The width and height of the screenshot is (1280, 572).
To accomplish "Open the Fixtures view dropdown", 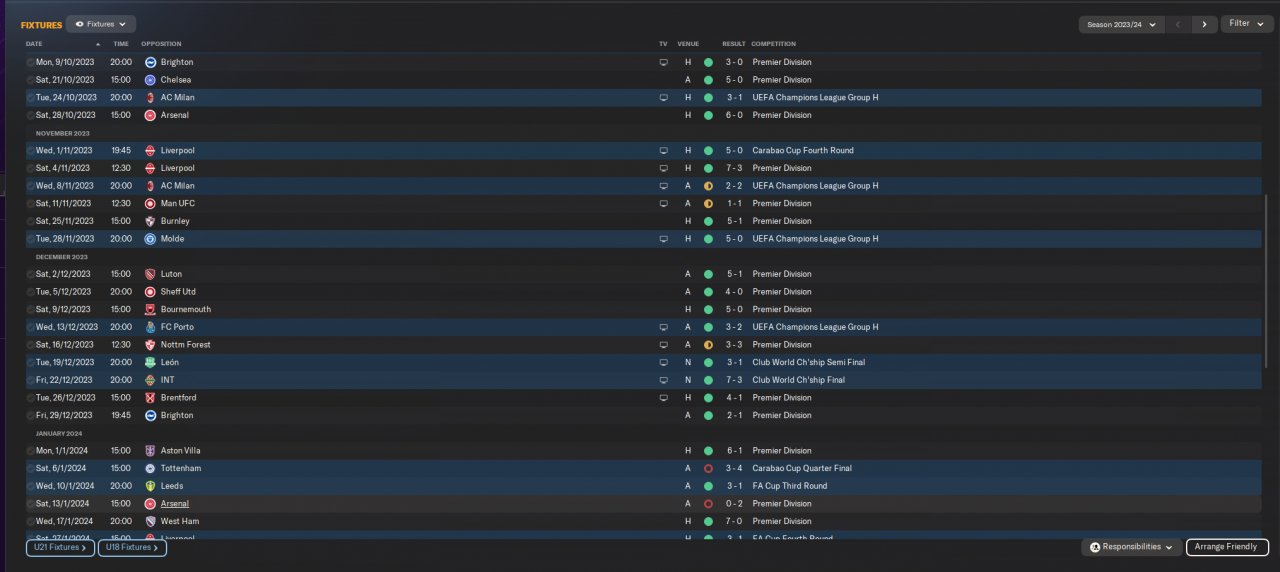I will [x=101, y=24].
